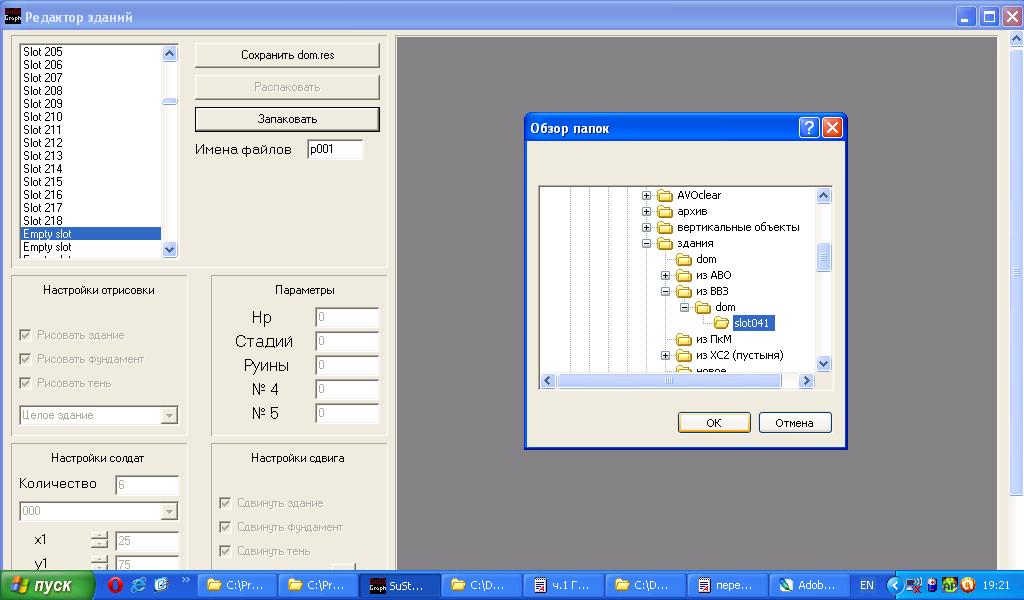Switch to the SuSt... taskbar window

point(400,586)
